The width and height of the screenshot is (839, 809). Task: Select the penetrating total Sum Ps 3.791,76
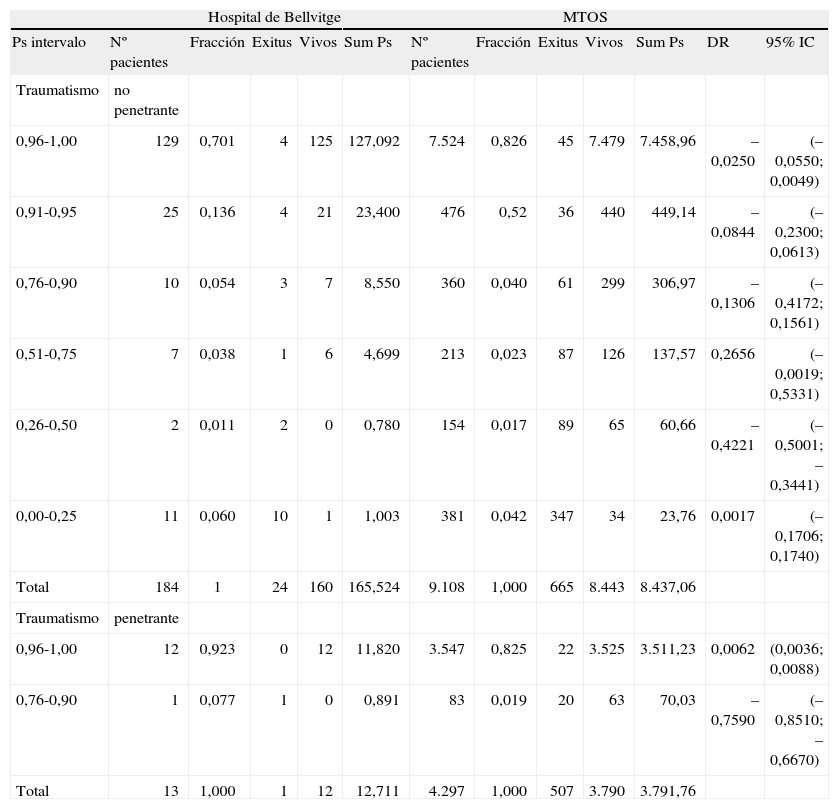[x=667, y=791]
